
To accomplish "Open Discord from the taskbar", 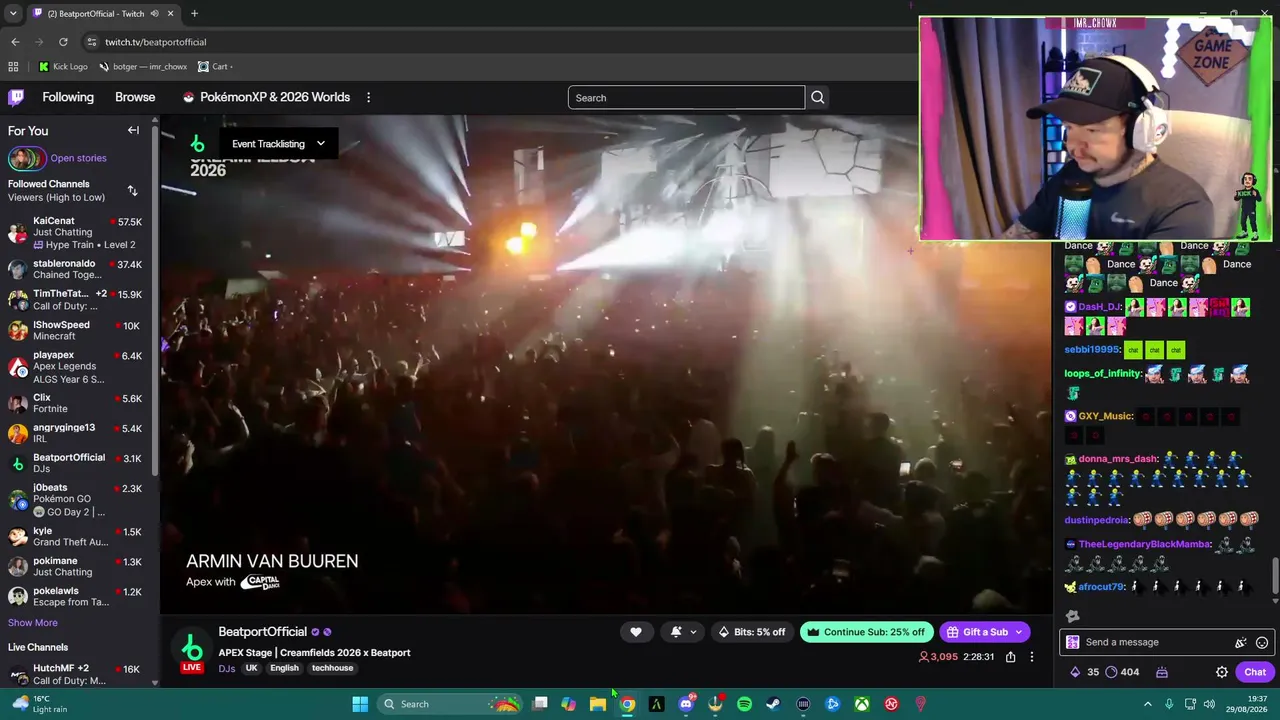I will [x=686, y=704].
